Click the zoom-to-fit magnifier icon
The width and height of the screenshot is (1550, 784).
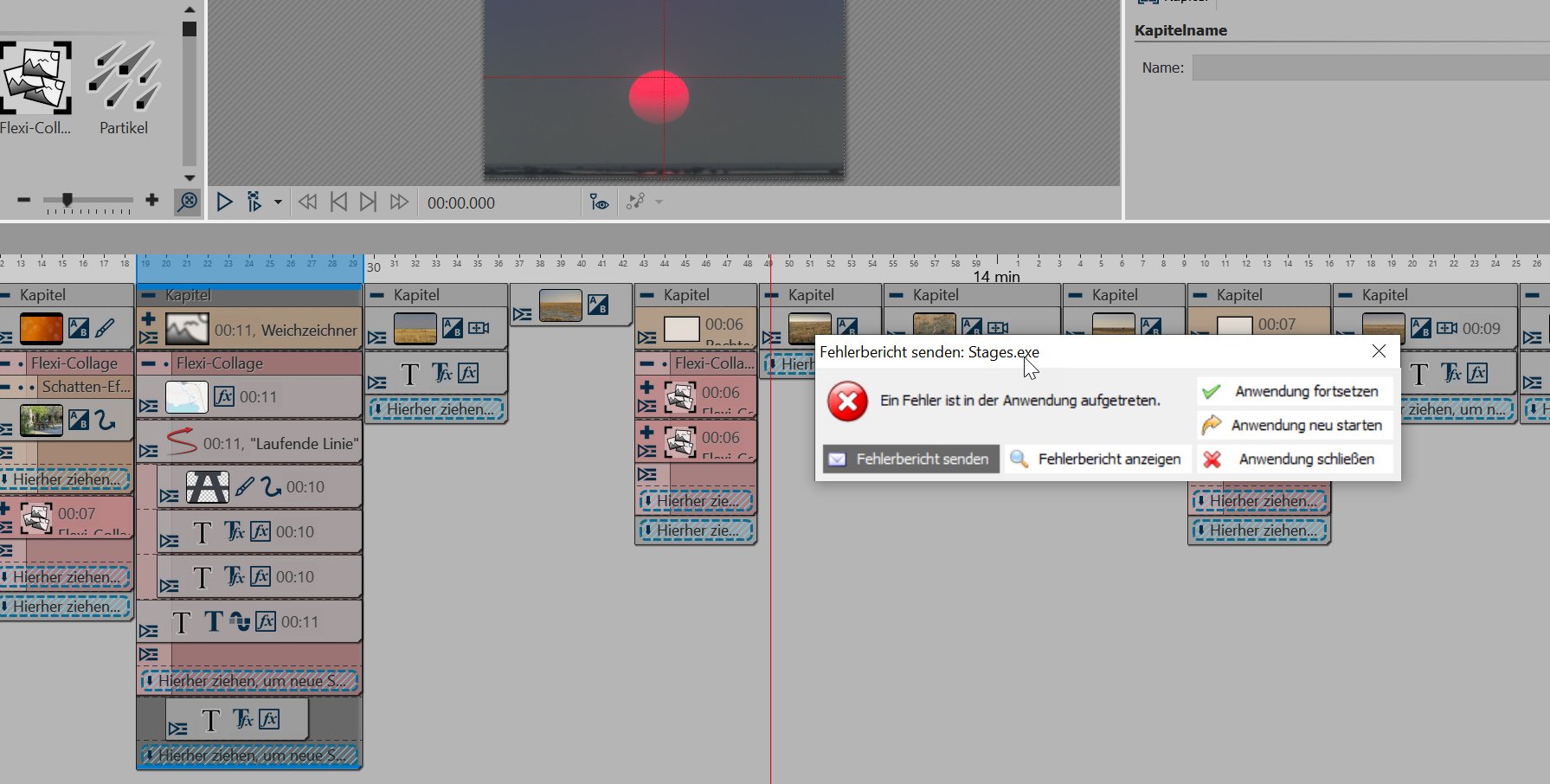click(x=187, y=202)
